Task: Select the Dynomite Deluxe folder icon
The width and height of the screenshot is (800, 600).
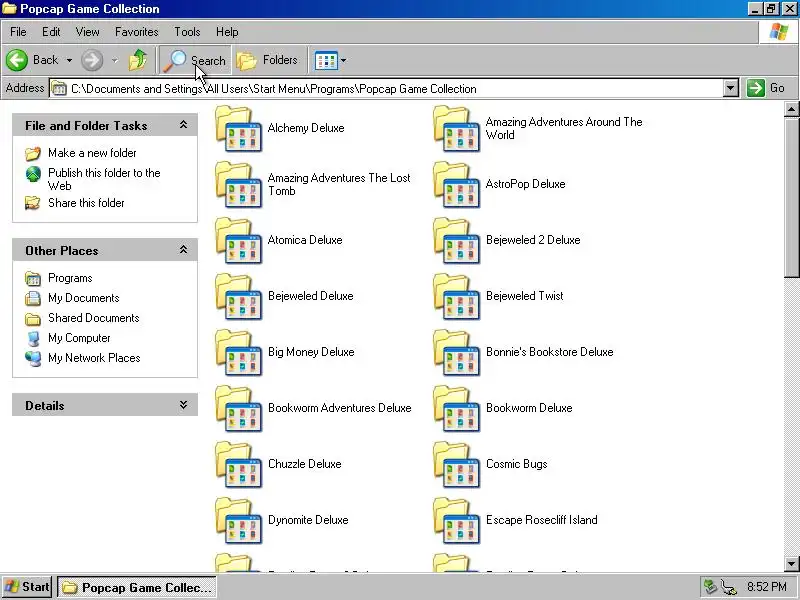Action: click(x=238, y=521)
